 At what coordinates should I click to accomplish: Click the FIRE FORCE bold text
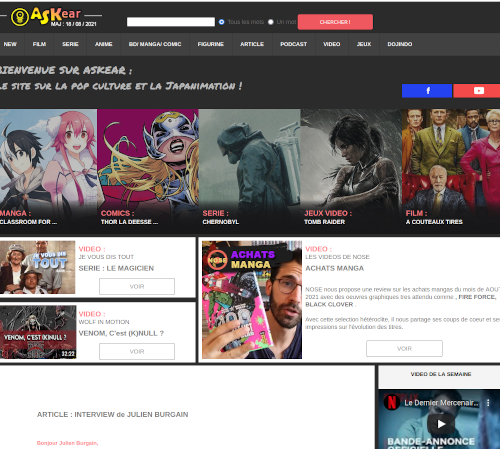pyautogui.click(x=477, y=297)
